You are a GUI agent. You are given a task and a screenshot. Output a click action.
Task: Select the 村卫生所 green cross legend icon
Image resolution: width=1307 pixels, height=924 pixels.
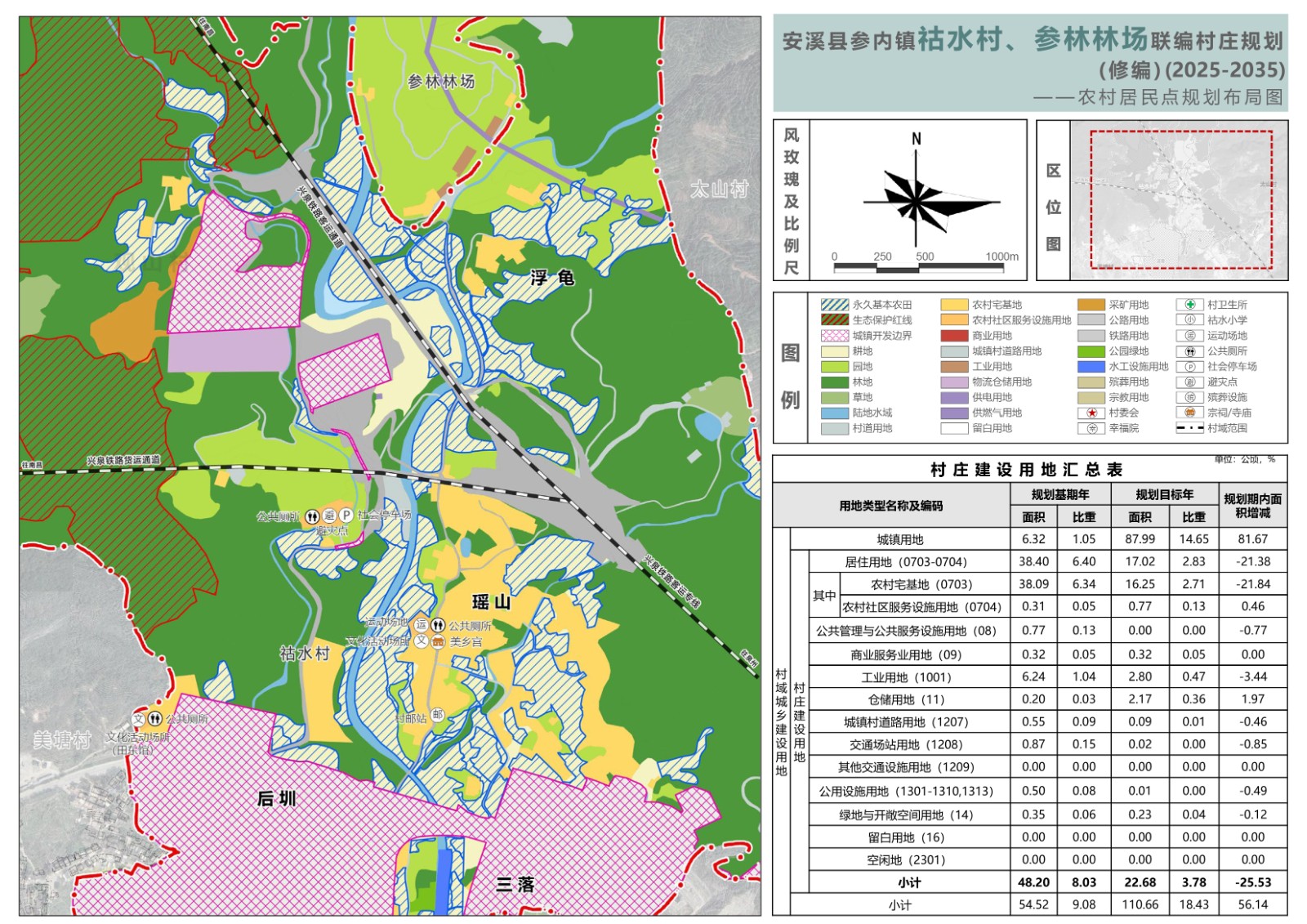click(1190, 305)
